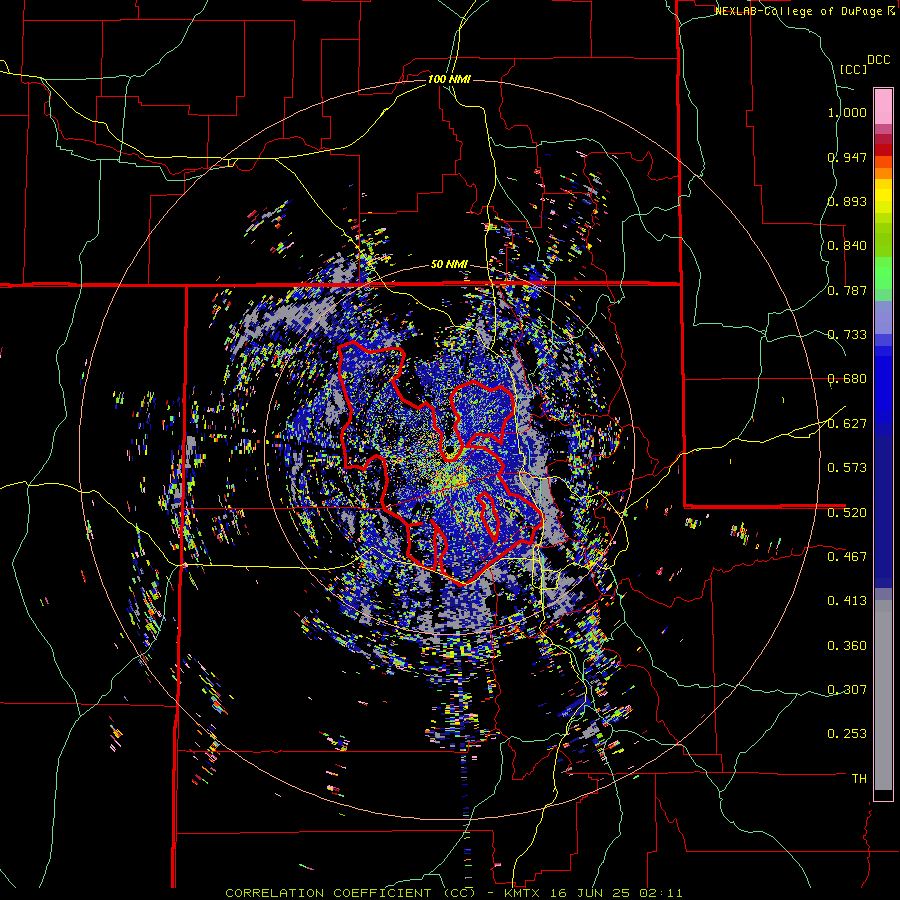900x900 pixels.
Task: Click the 16 JUN 25 date text
Action: tap(590, 893)
